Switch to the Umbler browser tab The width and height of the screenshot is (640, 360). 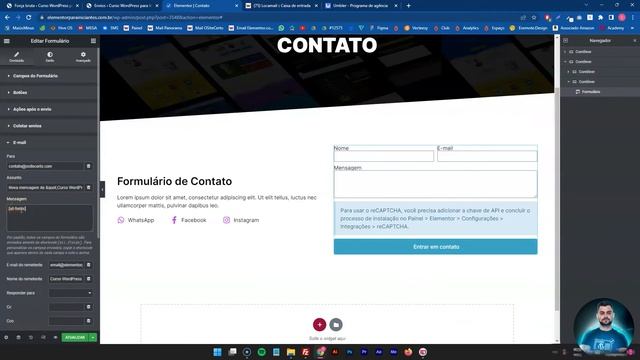(361, 6)
